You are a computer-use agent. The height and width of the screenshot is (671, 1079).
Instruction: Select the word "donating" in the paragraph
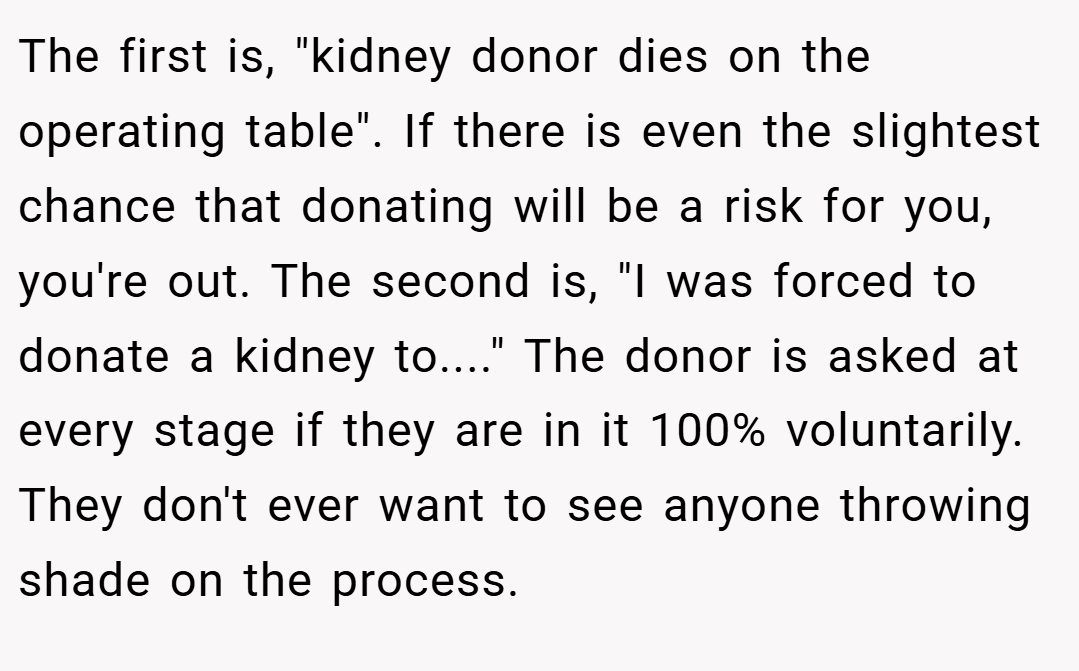tap(397, 206)
